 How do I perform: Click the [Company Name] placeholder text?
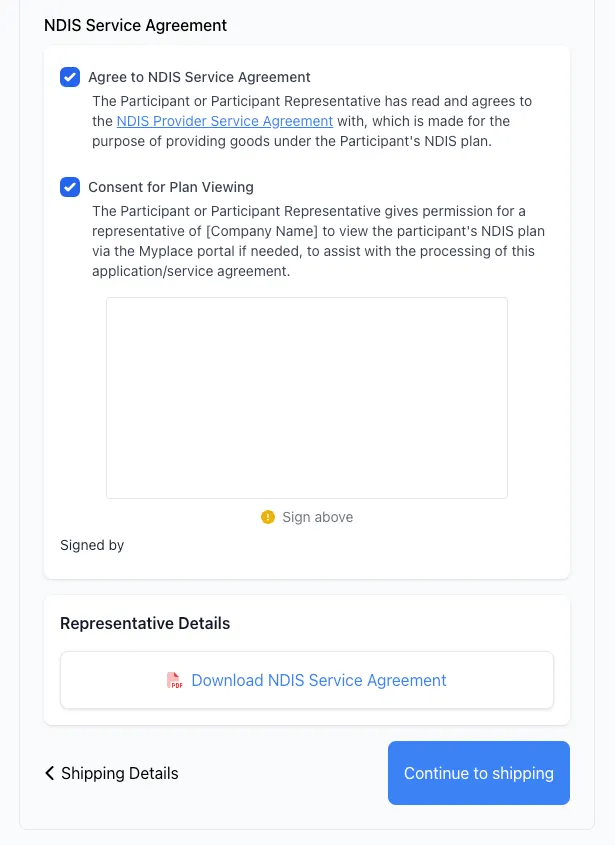(x=262, y=231)
